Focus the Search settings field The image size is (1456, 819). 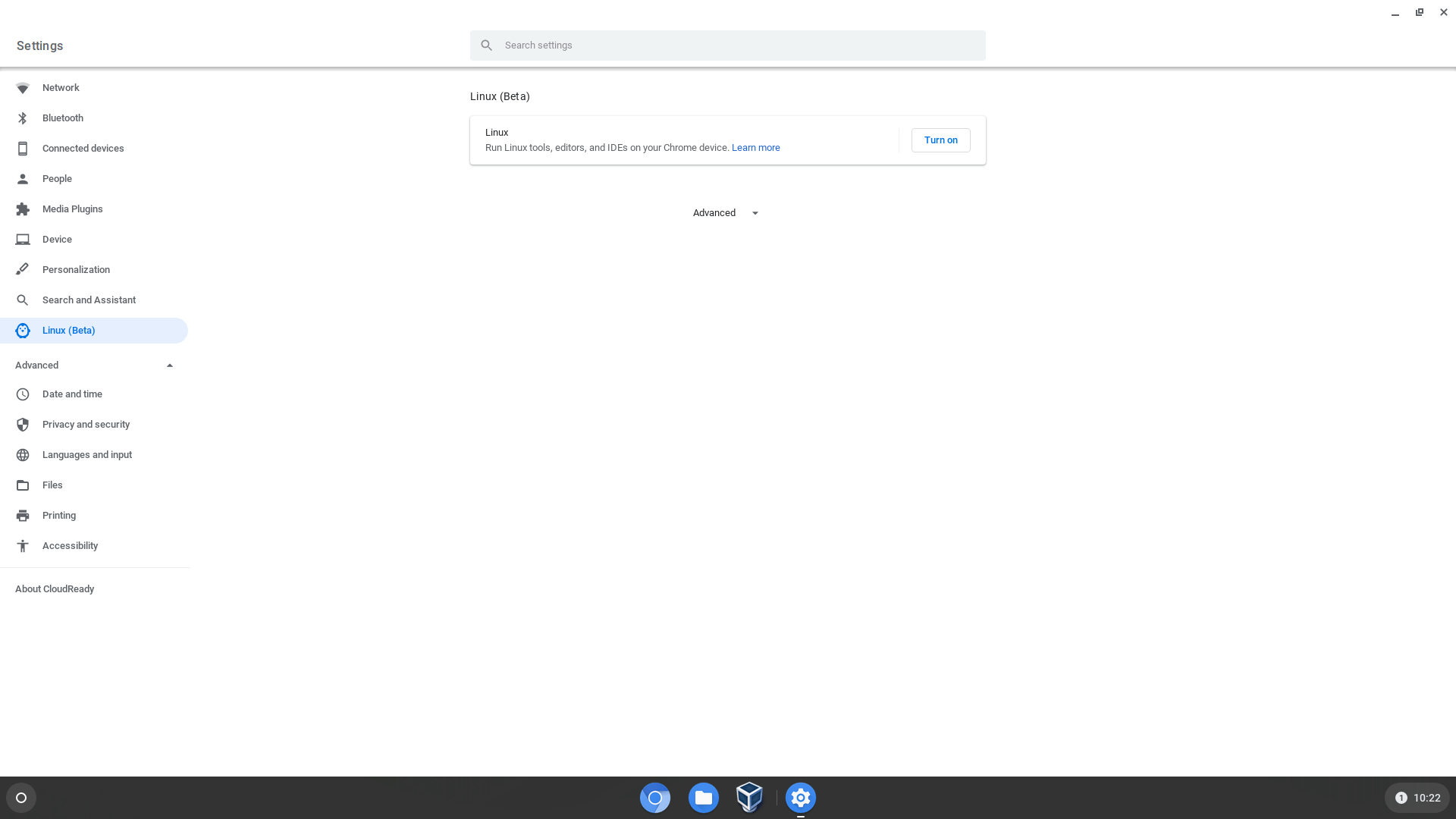tap(728, 45)
